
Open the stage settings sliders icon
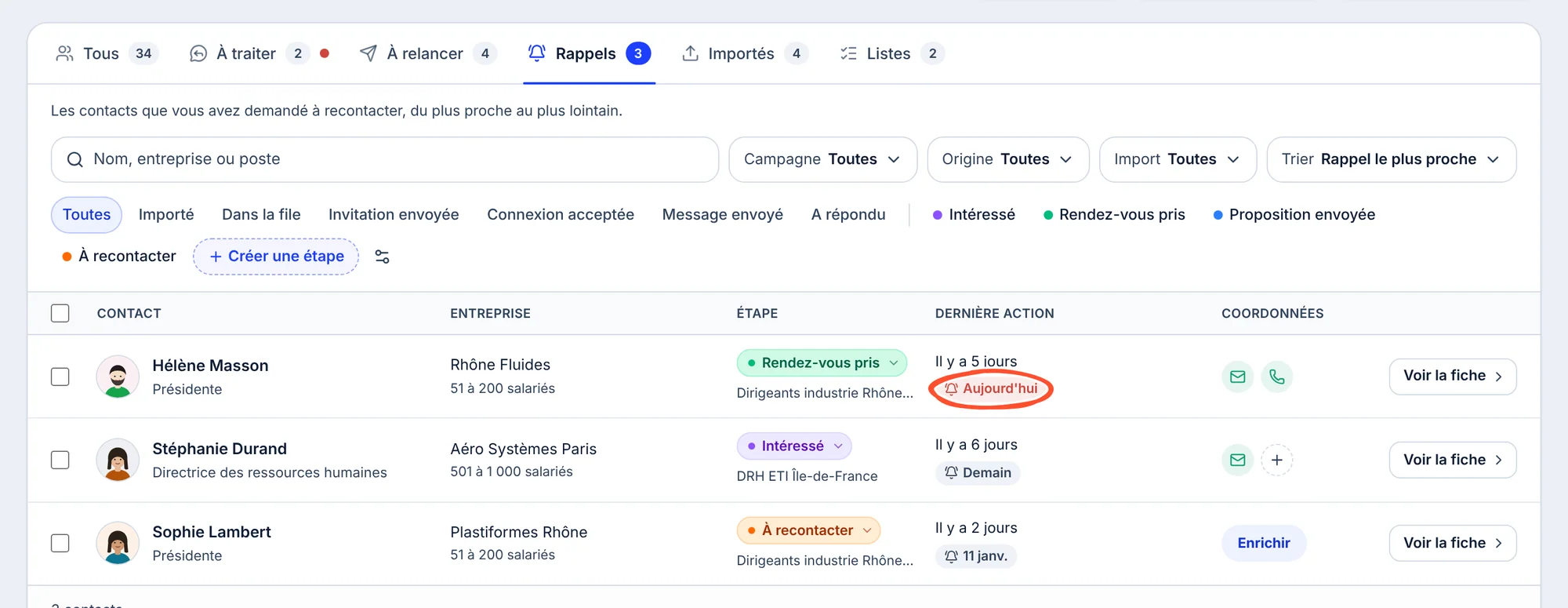(382, 257)
